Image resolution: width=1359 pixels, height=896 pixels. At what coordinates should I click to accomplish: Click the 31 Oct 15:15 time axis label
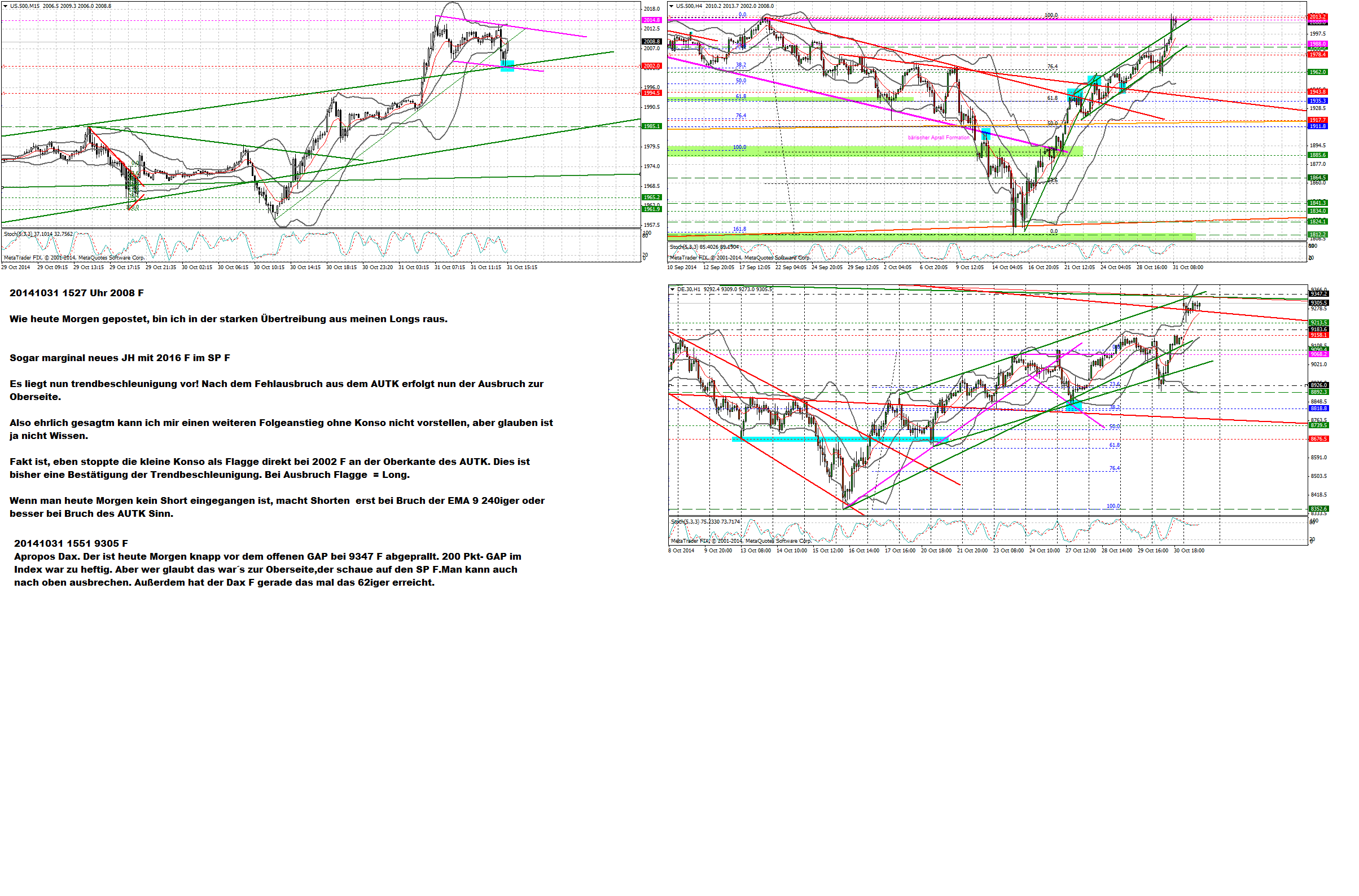click(522, 267)
